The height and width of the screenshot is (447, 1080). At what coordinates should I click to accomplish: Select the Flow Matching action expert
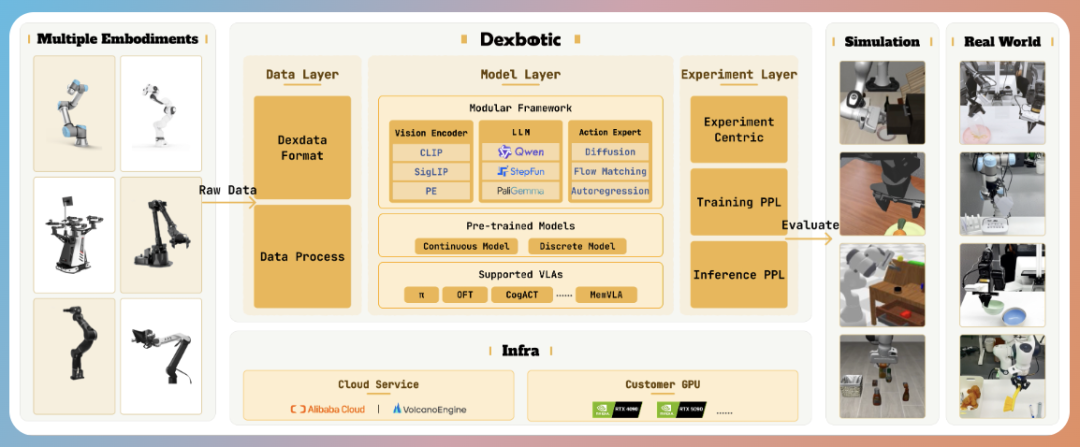click(x=610, y=171)
